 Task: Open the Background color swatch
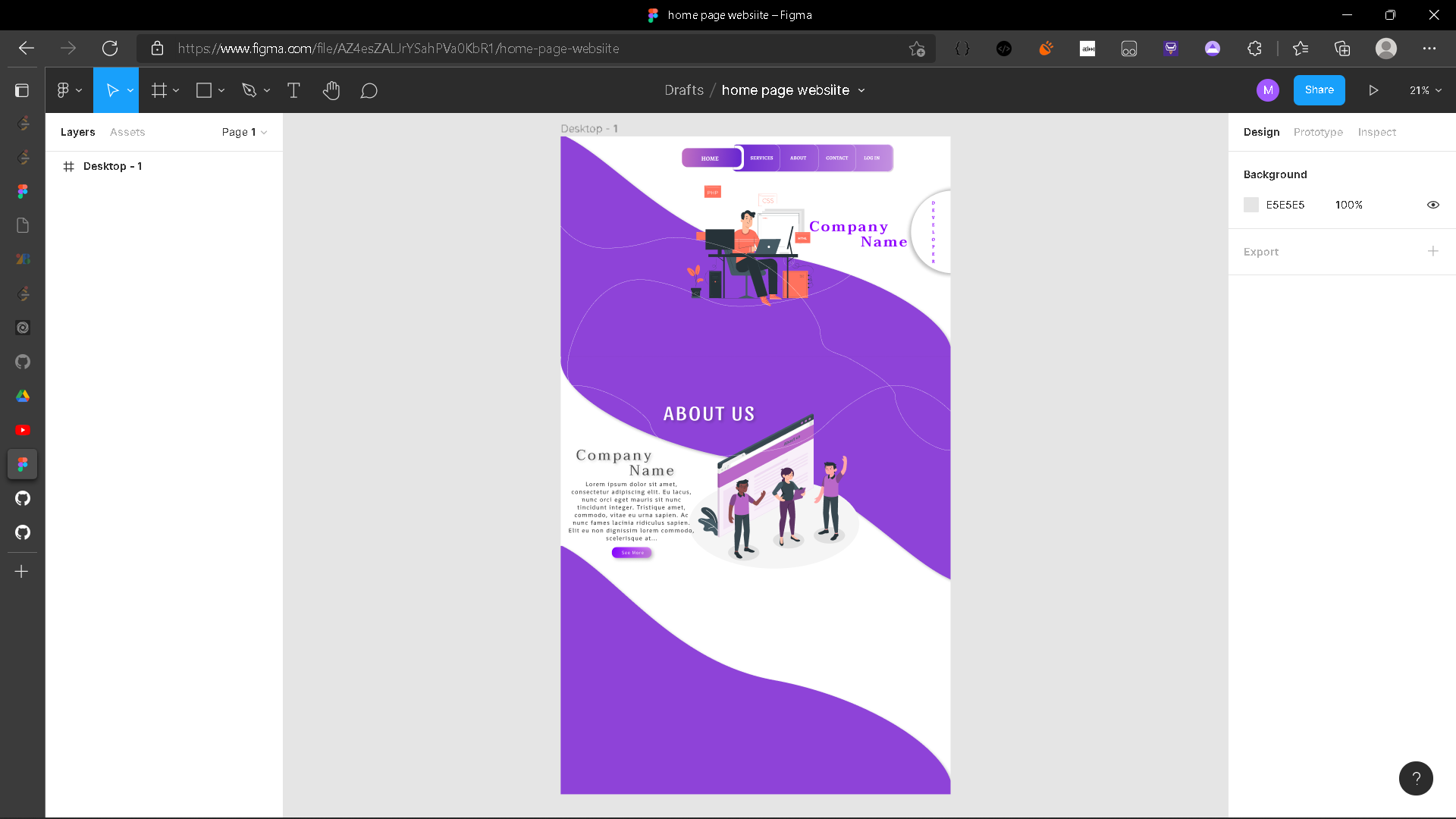pos(1250,205)
